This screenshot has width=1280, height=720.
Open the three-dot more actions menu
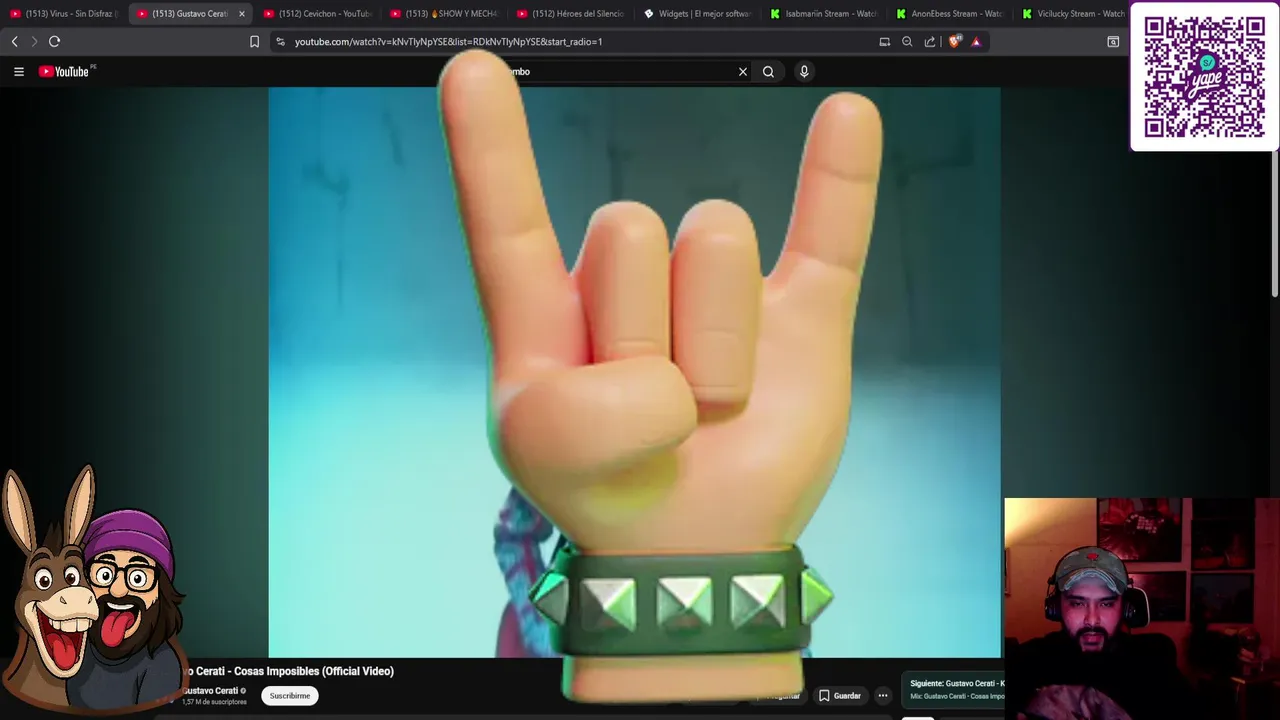pos(883,696)
